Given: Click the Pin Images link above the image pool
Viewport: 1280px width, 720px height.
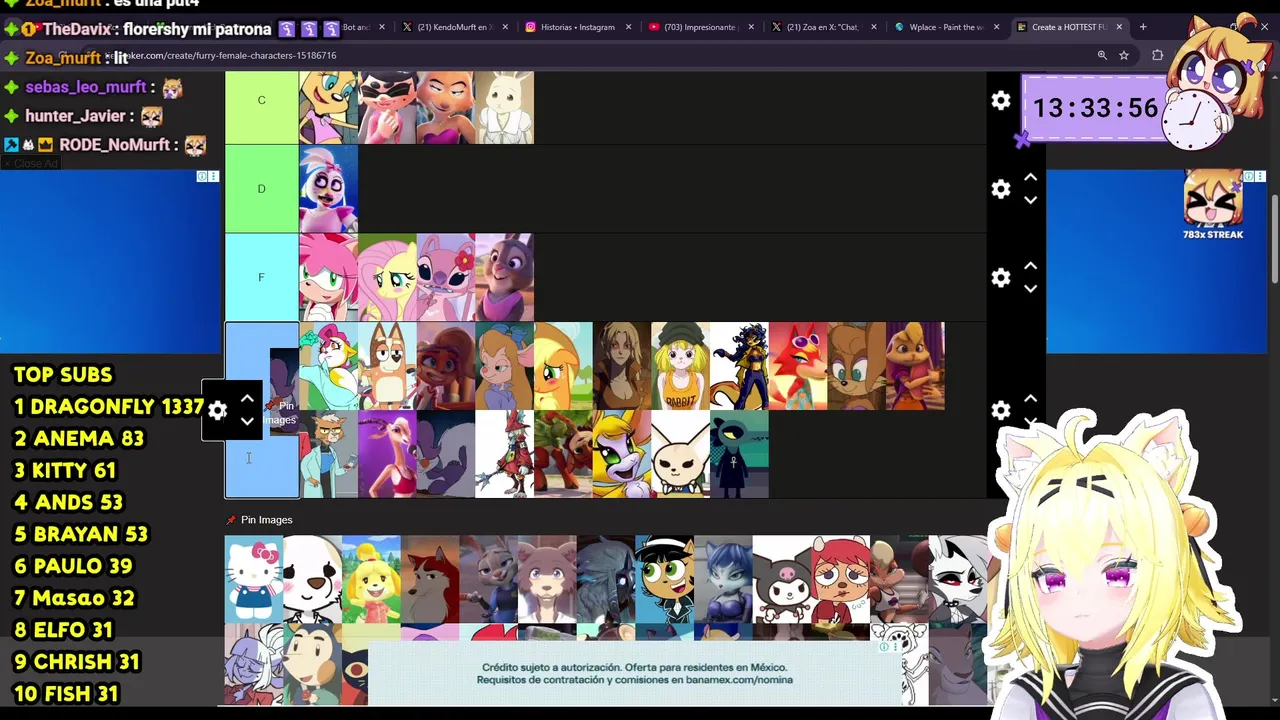Looking at the screenshot, I should [x=259, y=520].
